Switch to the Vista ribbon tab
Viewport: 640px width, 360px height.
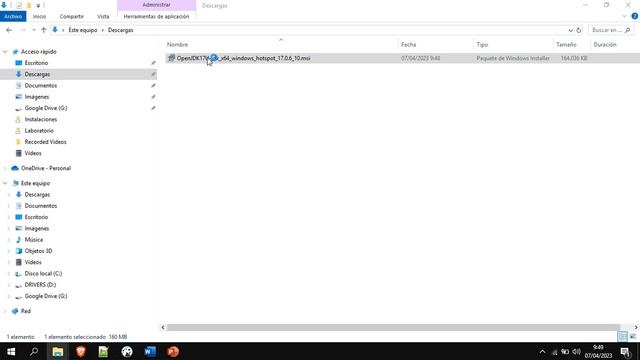point(103,16)
